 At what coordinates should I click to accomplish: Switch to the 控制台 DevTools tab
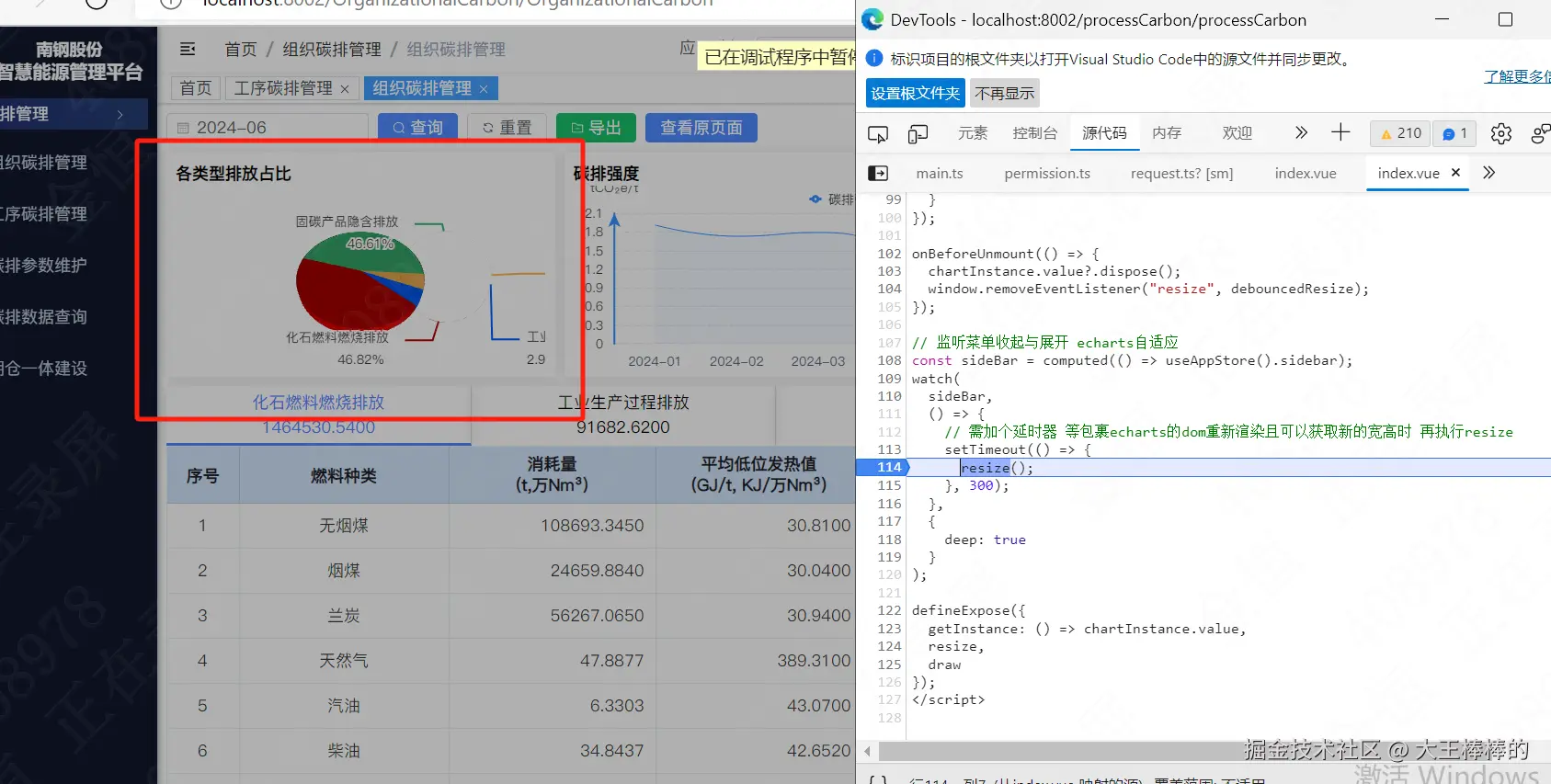(x=1034, y=133)
